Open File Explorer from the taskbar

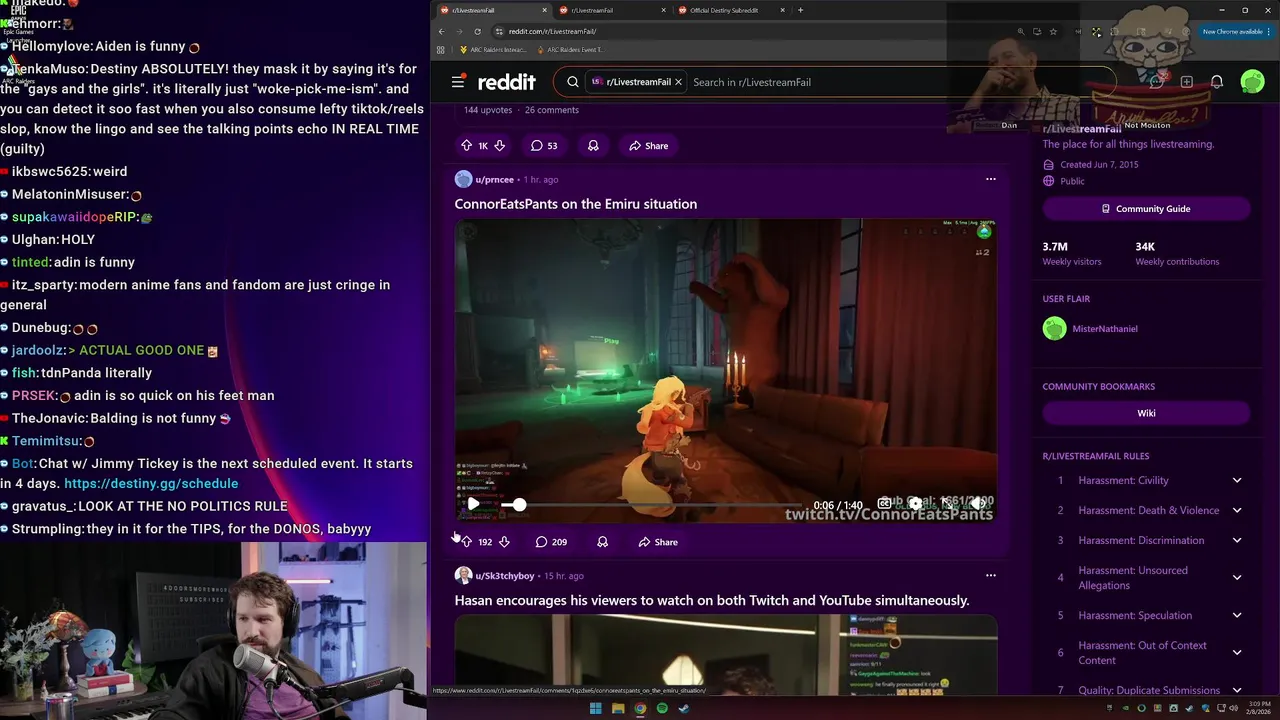click(618, 709)
